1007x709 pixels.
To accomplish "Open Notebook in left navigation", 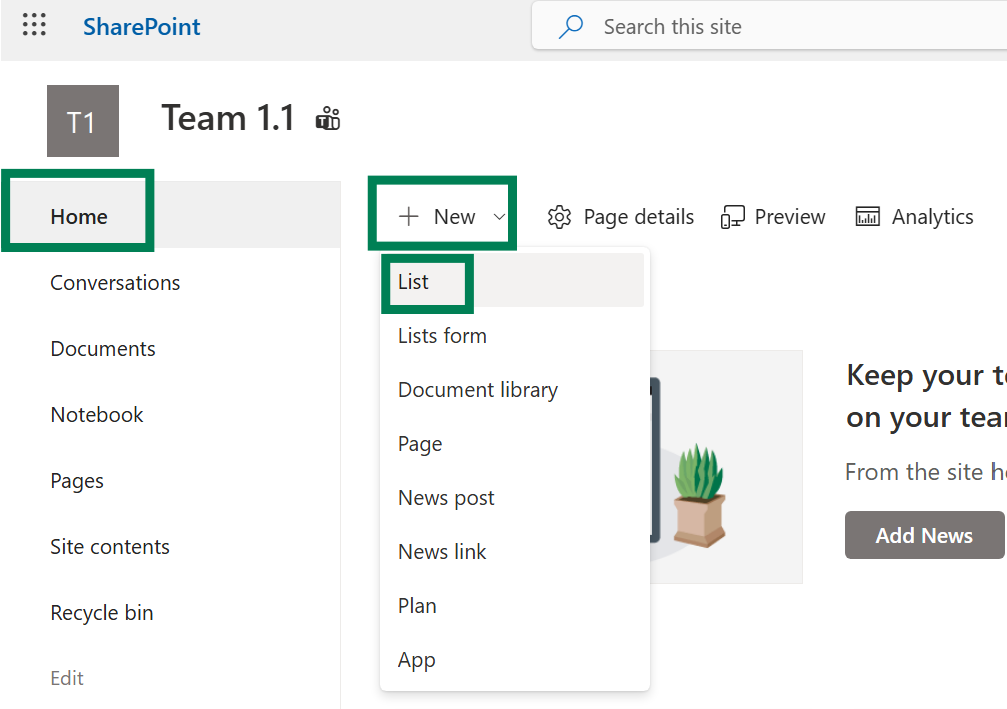I will click(x=97, y=415).
